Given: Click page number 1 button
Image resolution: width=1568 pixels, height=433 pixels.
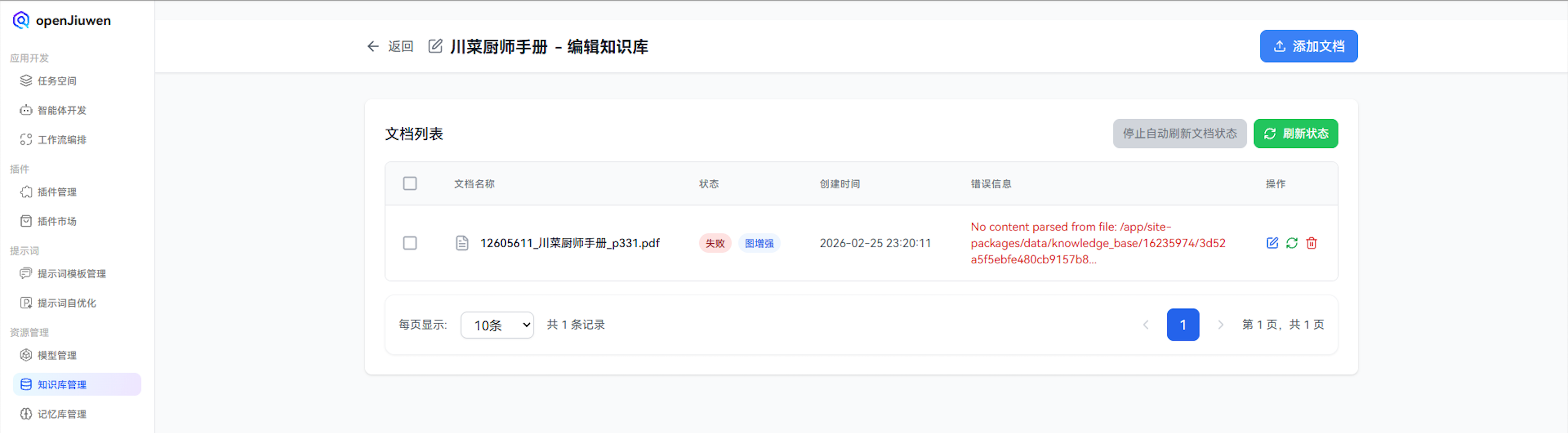Looking at the screenshot, I should click(x=1183, y=325).
